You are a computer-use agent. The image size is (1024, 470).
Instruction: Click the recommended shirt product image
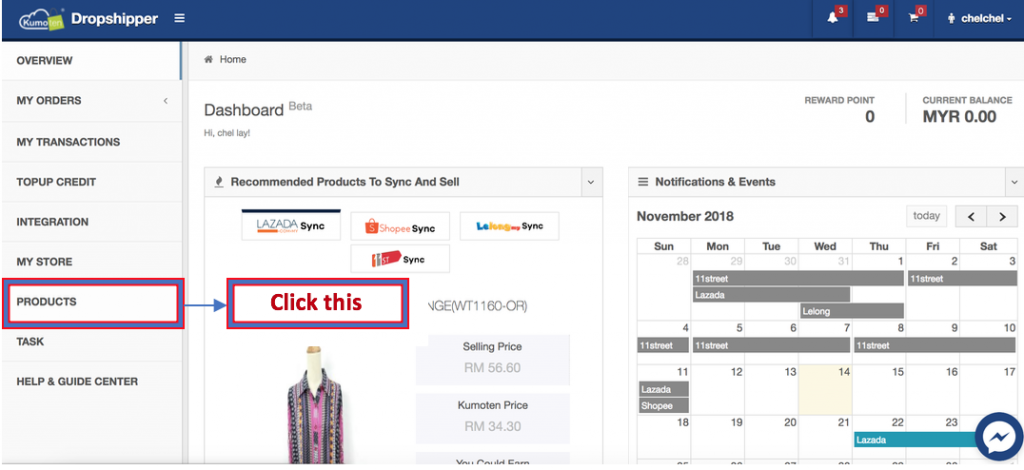[315, 405]
